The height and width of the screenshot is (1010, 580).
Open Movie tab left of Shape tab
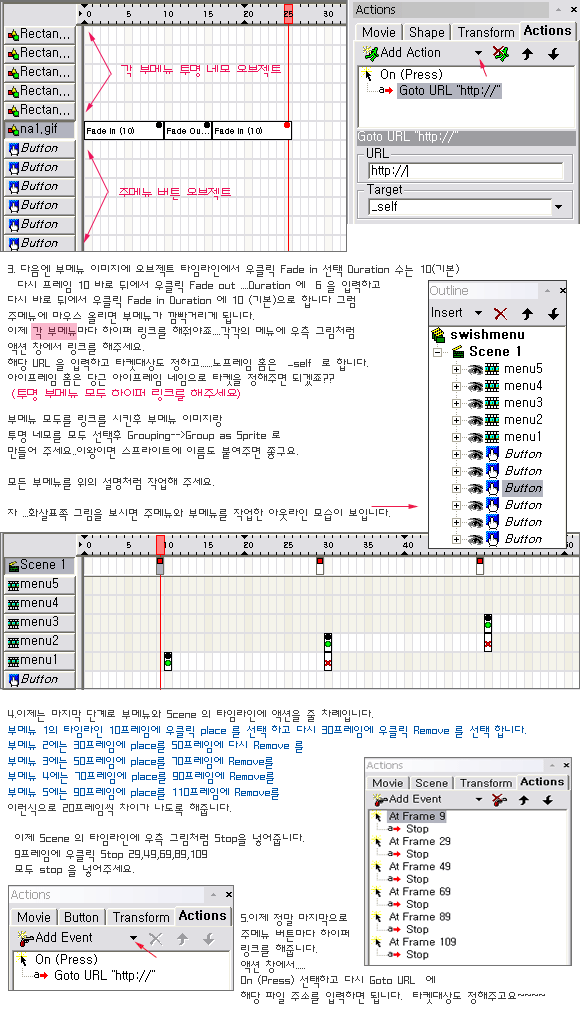coord(379,32)
